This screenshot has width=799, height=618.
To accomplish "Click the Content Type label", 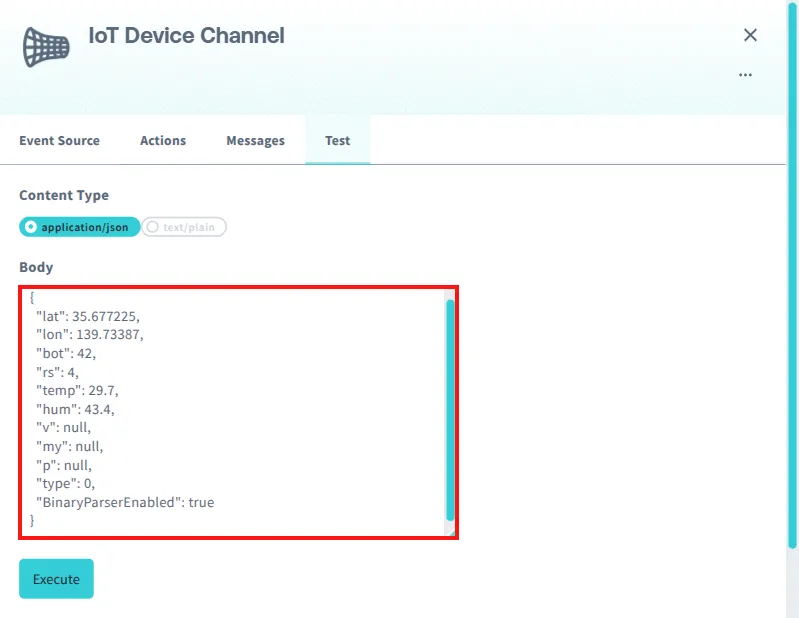I will click(x=64, y=195).
